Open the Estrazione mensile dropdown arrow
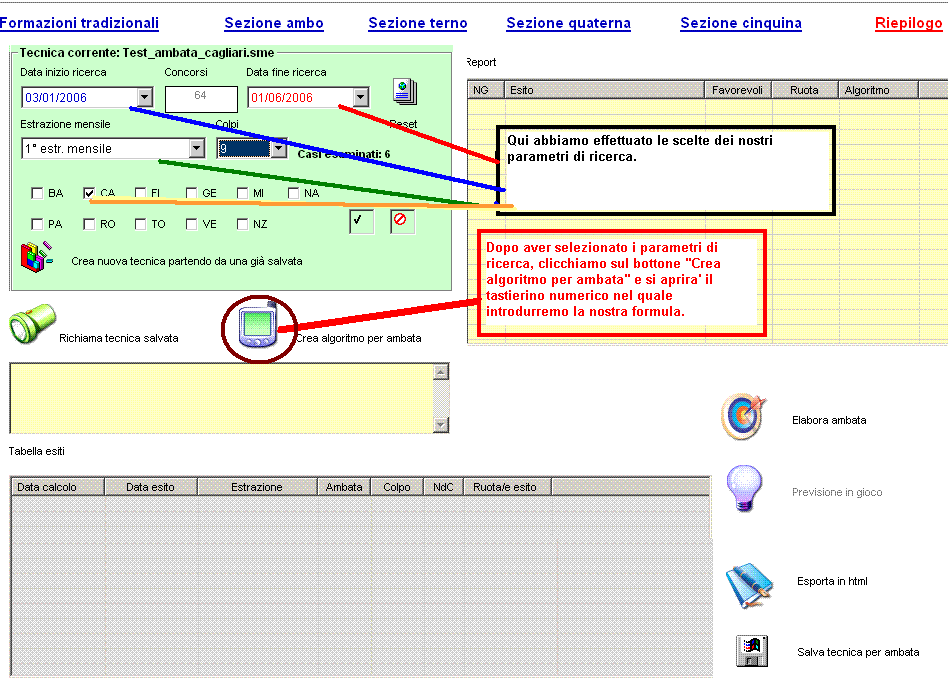950x678 pixels. (x=196, y=148)
